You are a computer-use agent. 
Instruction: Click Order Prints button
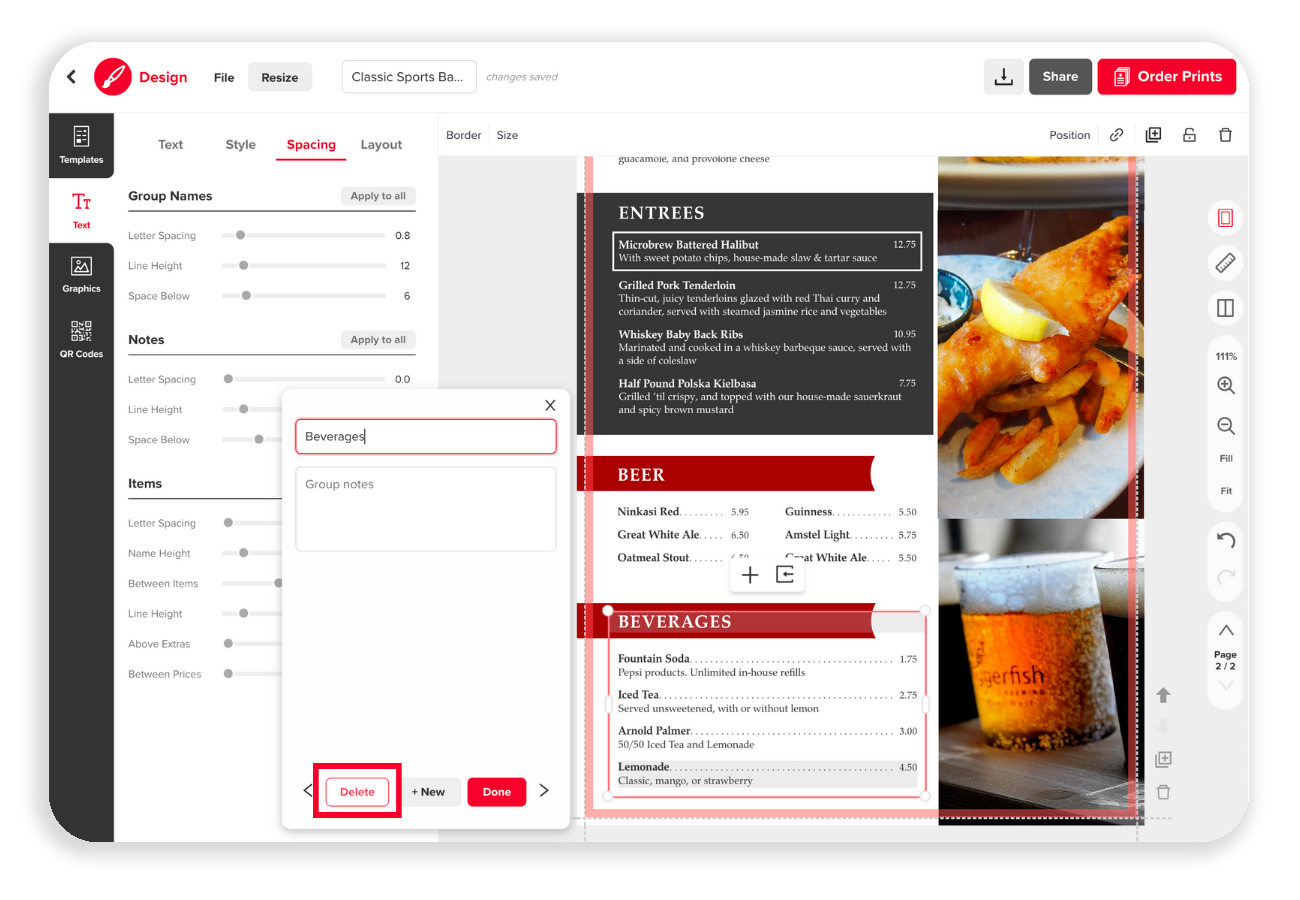[x=1167, y=77]
